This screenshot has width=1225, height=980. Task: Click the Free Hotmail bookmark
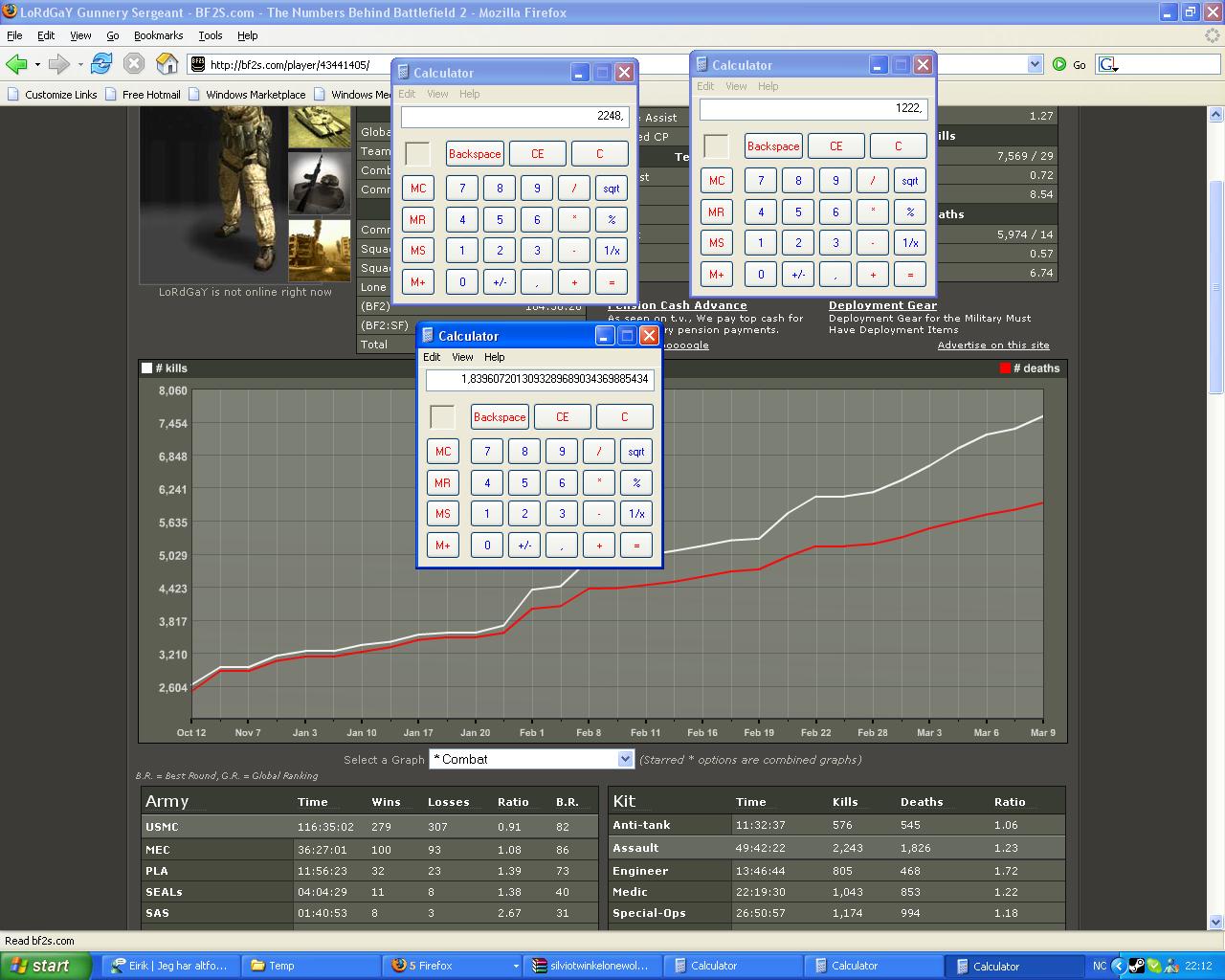(142, 94)
